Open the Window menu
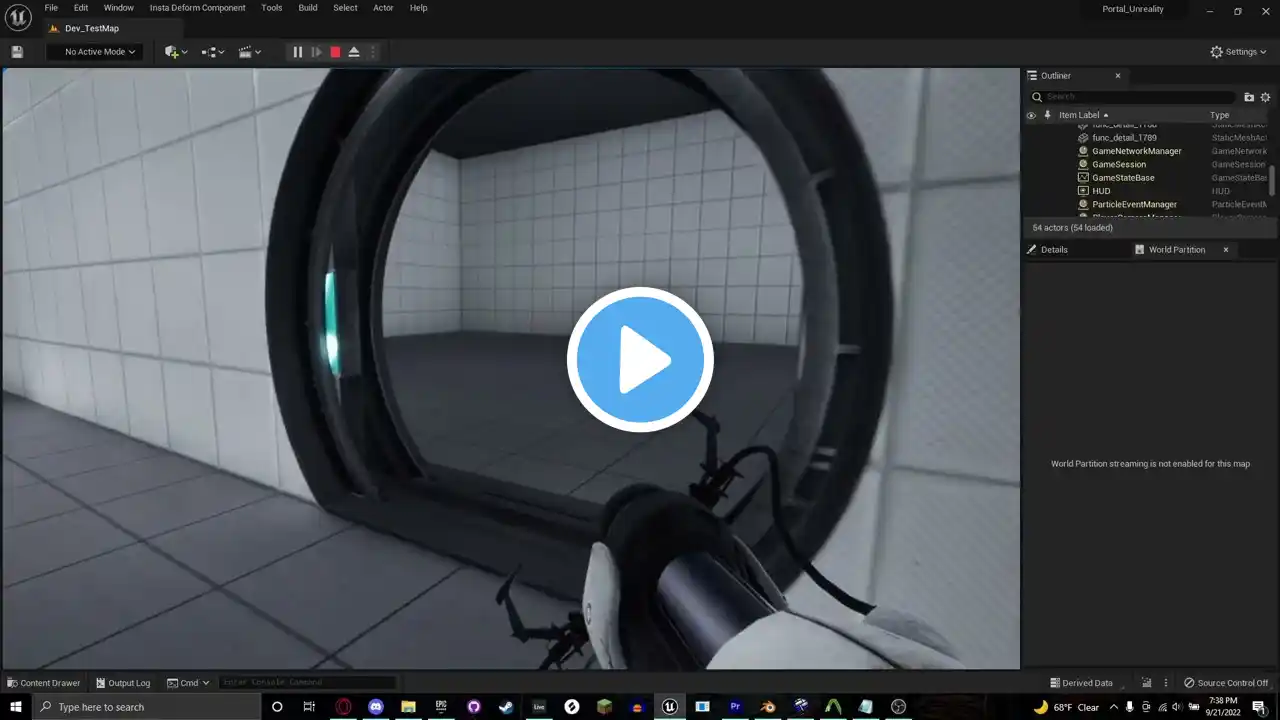The width and height of the screenshot is (1280, 720). (119, 8)
